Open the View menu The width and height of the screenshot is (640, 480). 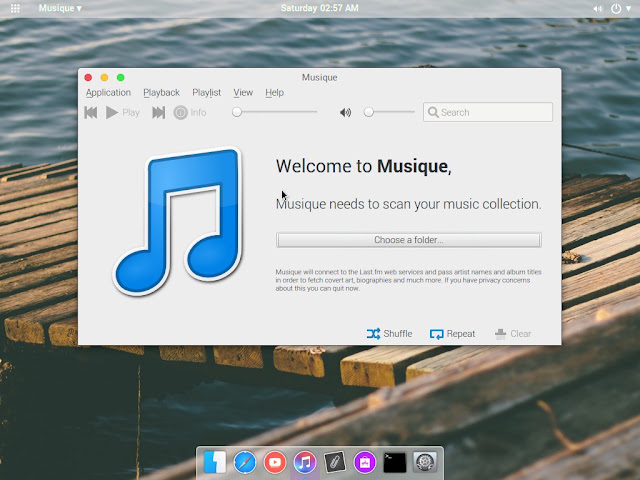click(x=243, y=93)
